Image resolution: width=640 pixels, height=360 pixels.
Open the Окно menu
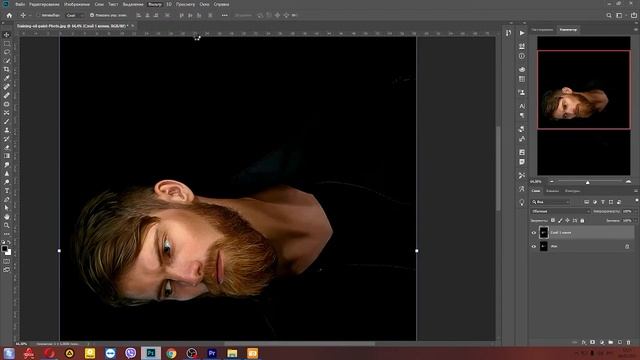[x=204, y=4]
